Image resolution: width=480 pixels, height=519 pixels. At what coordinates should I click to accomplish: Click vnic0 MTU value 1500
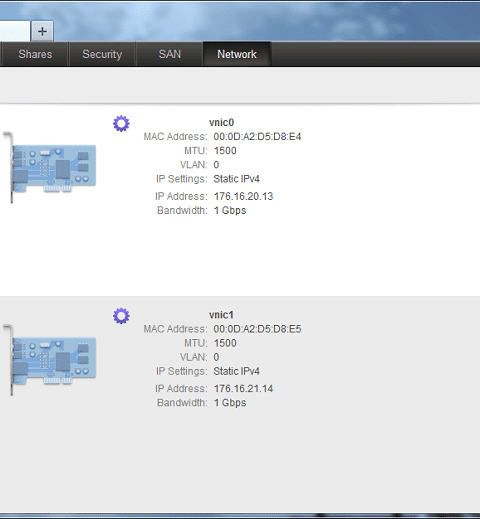tap(225, 151)
